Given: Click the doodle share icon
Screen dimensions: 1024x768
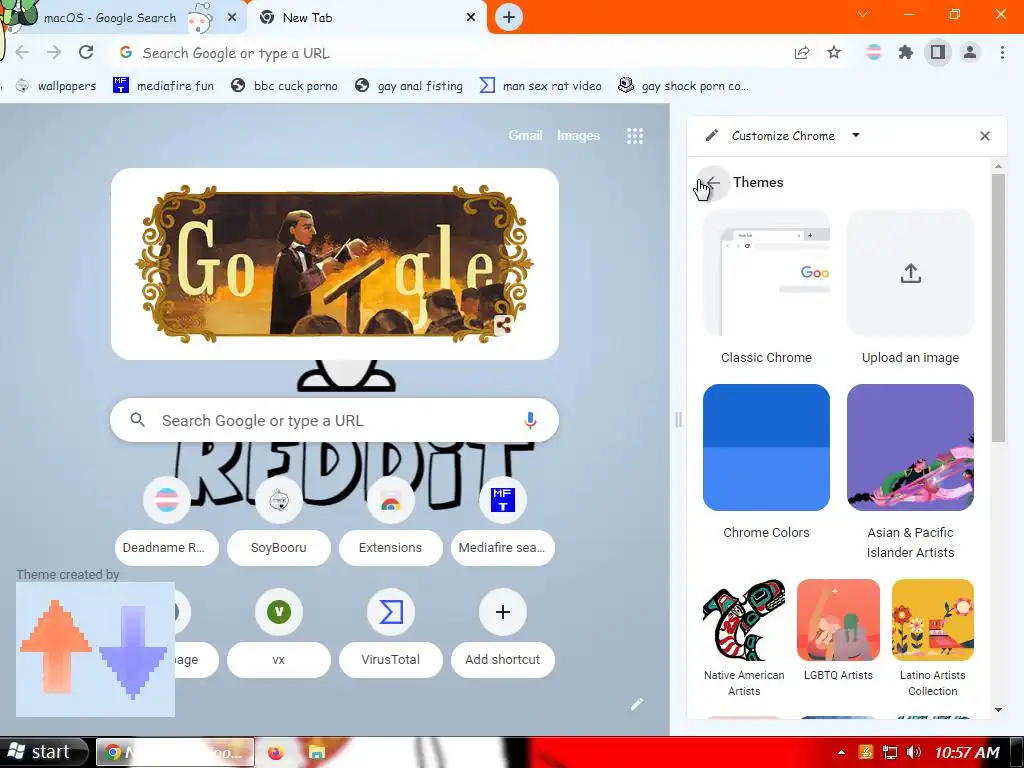Looking at the screenshot, I should click(x=503, y=325).
